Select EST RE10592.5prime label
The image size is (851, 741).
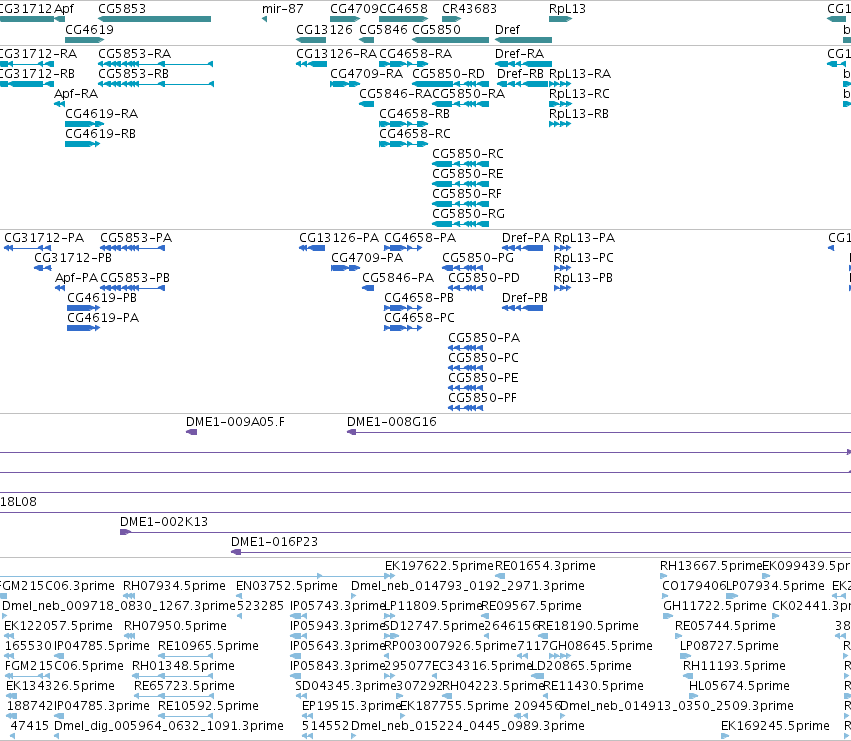208,707
